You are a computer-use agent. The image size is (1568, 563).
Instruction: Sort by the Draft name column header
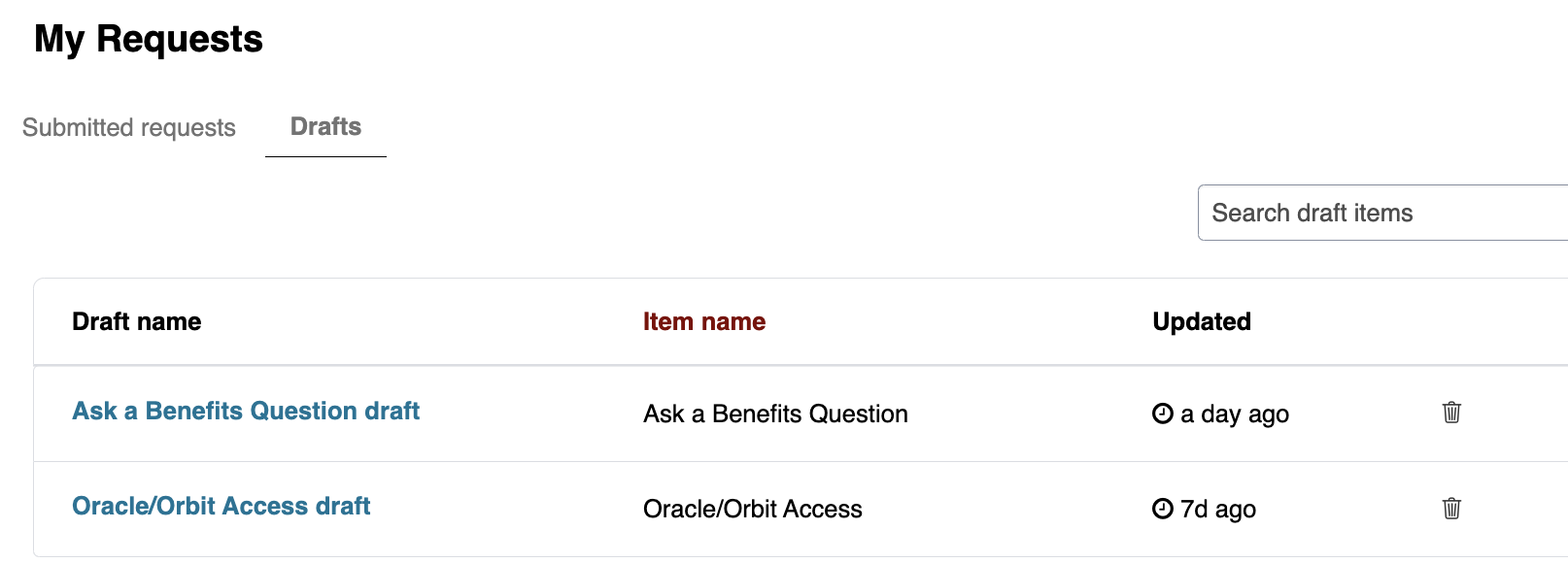tap(137, 321)
